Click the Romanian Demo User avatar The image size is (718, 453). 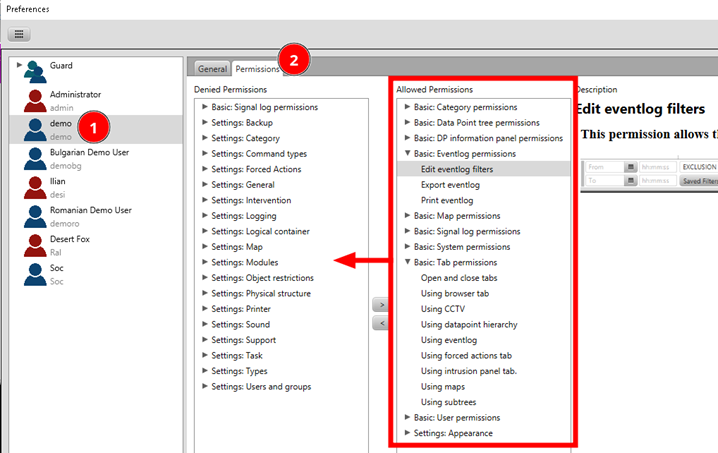tap(35, 216)
